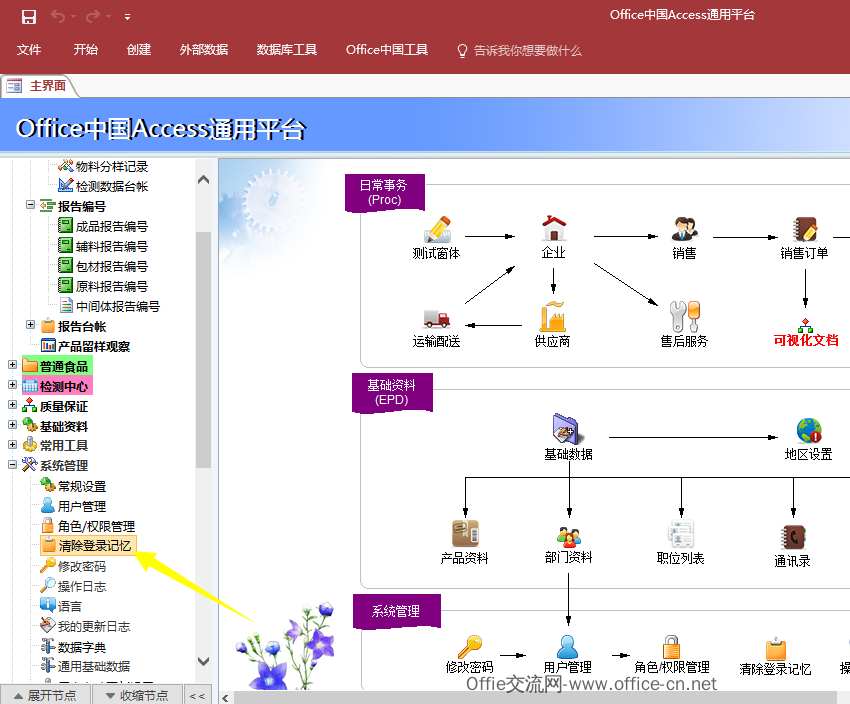Open the Office中国工具 ribbon tab
This screenshot has height=704, width=850.
point(387,50)
